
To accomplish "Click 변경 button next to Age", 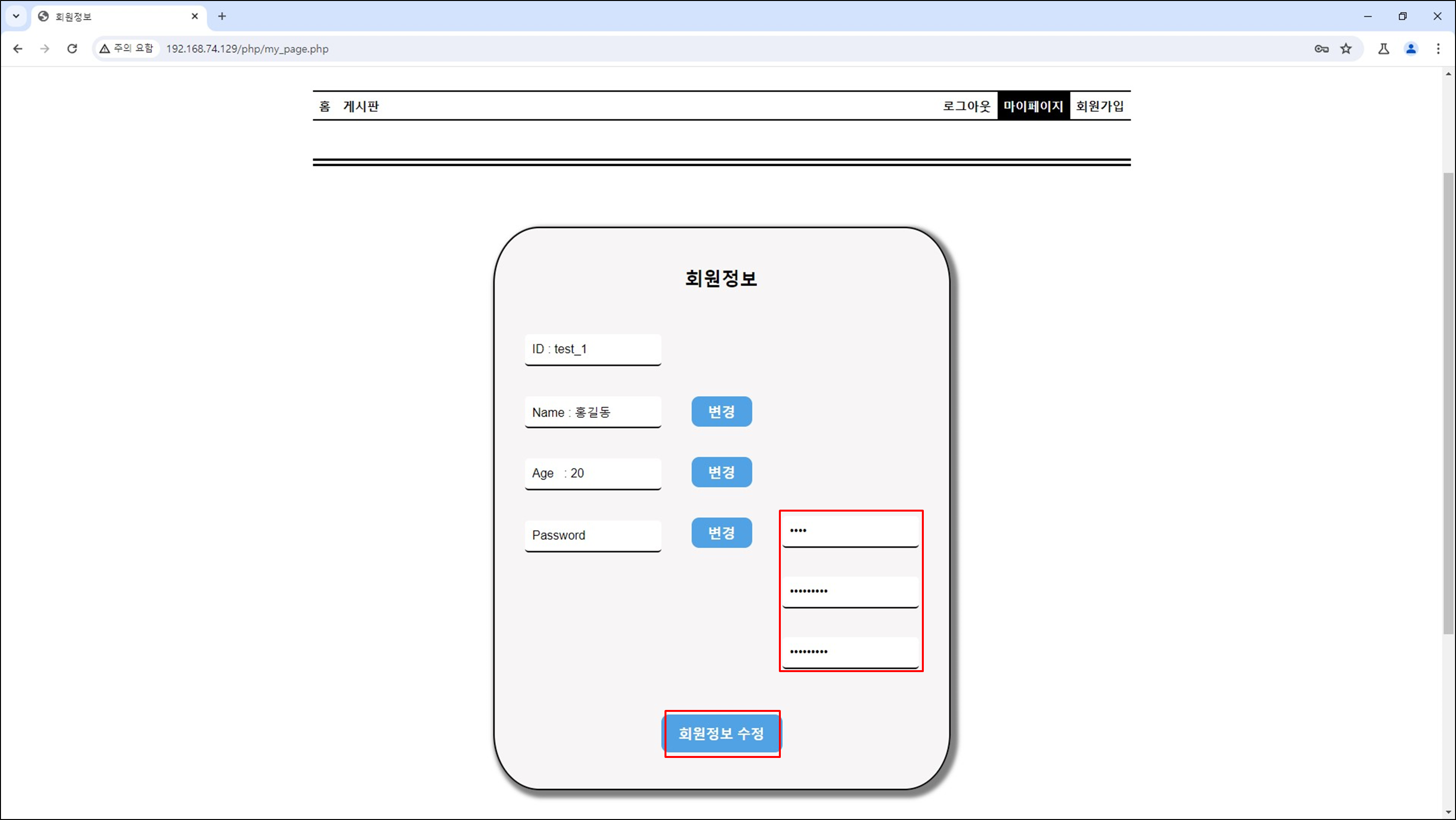I will pyautogui.click(x=722, y=472).
